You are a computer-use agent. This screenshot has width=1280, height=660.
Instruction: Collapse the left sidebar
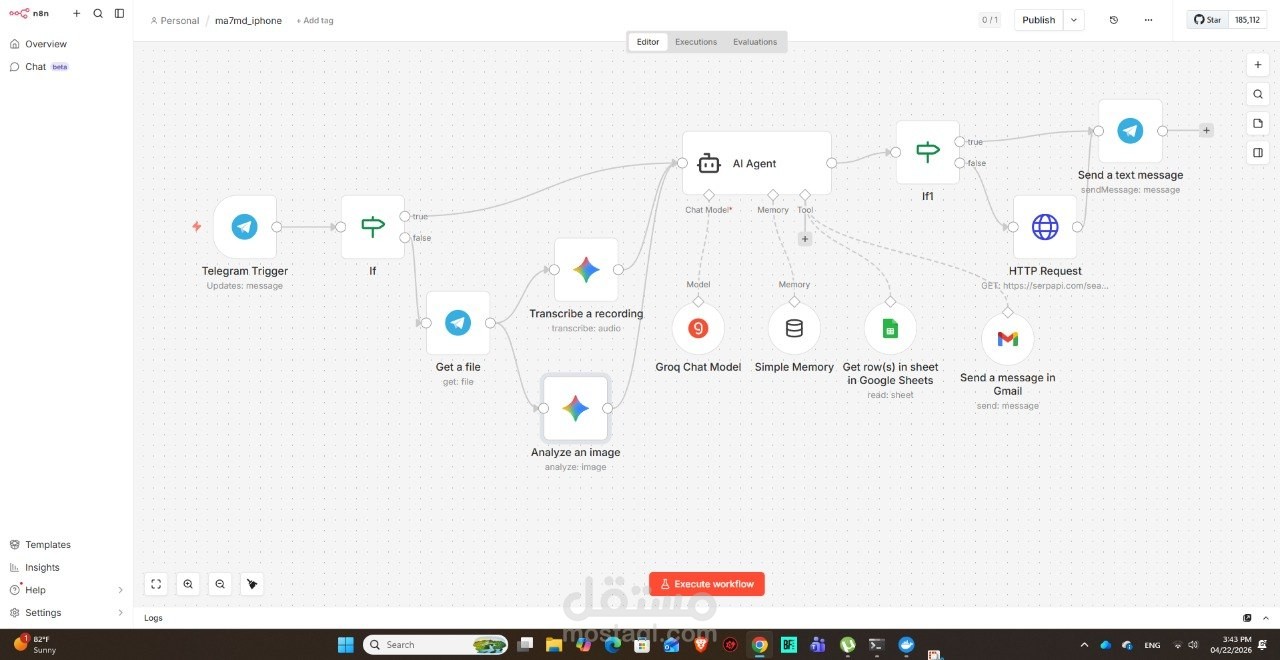pos(119,14)
